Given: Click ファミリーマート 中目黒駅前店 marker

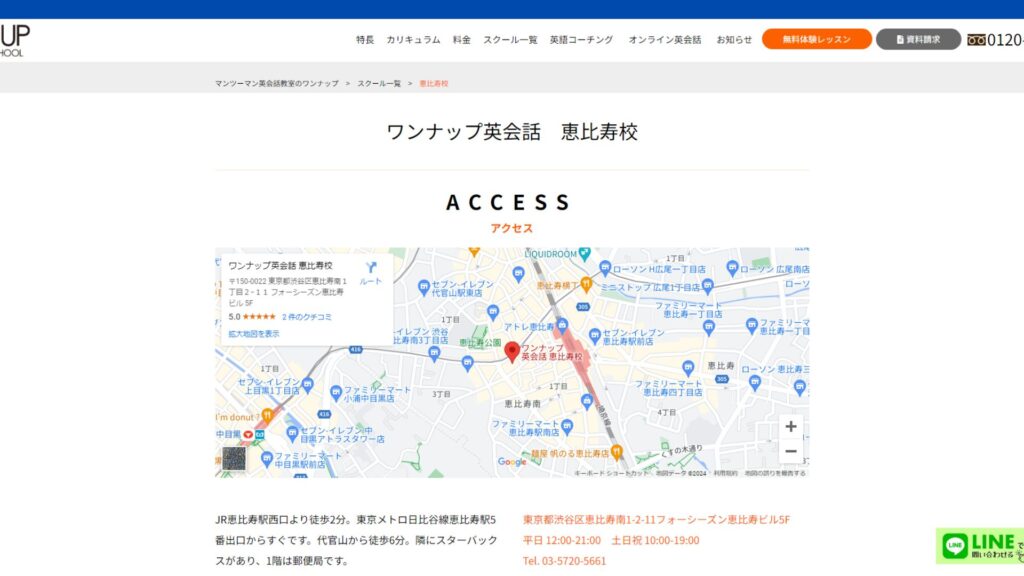Looking at the screenshot, I should pos(266,458).
